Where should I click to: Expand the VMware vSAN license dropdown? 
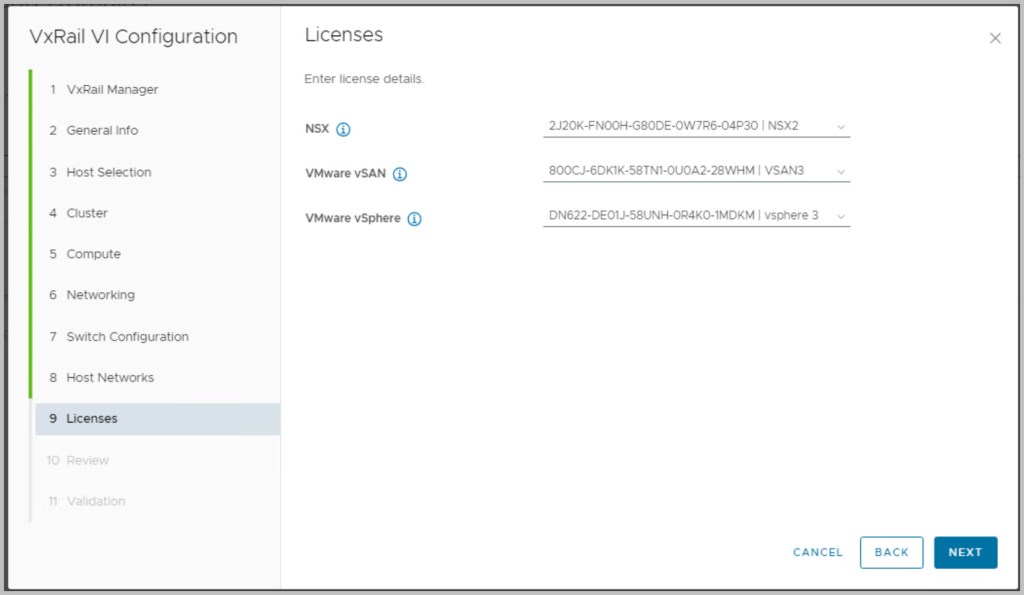click(696, 171)
